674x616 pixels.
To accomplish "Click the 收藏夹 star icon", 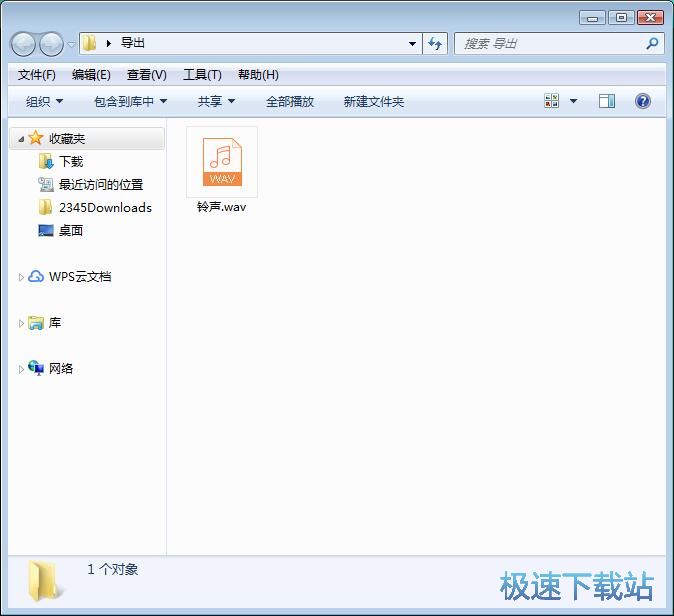I will point(36,138).
